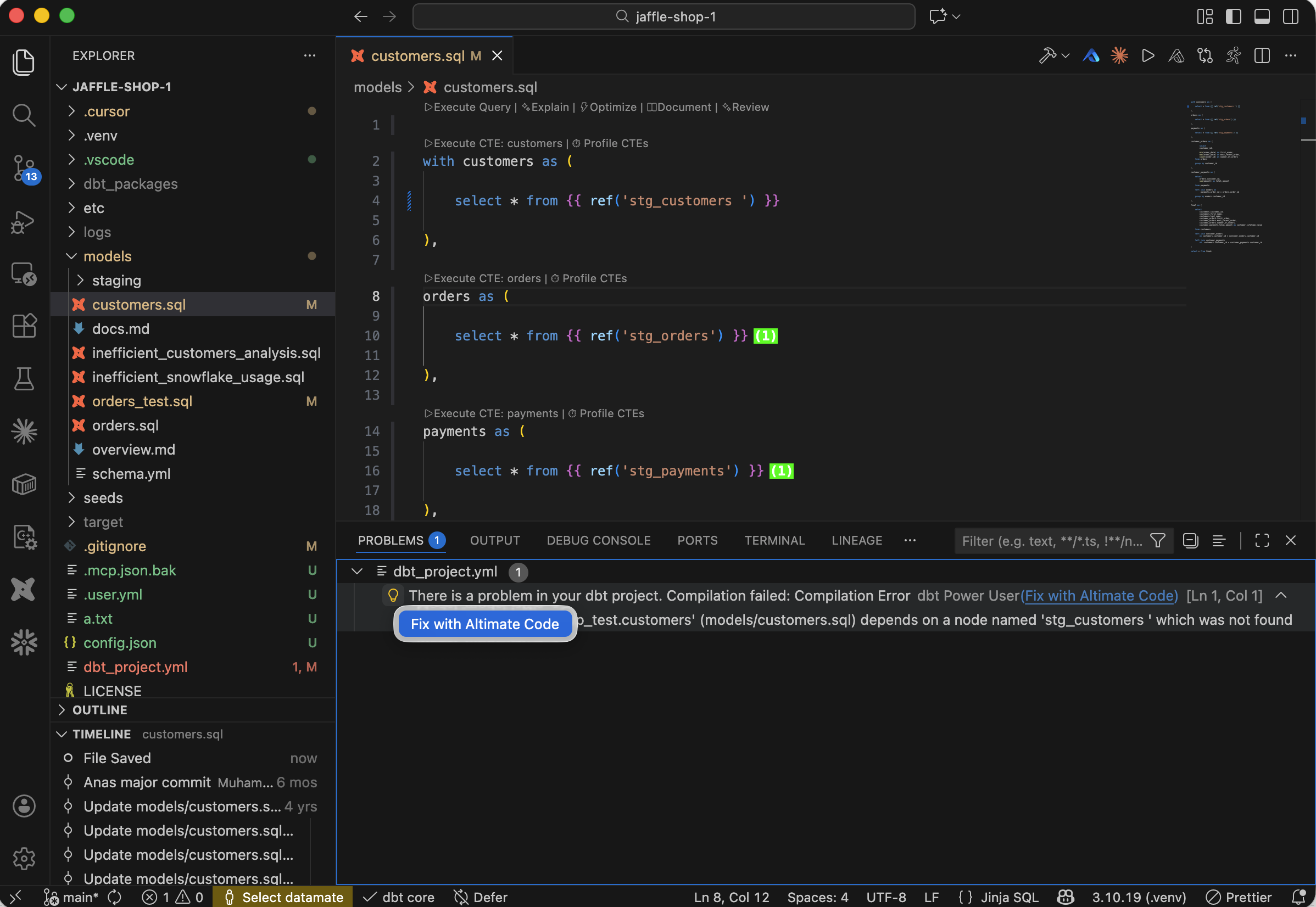
Task: Open notifications bell in status bar
Action: point(1298,897)
